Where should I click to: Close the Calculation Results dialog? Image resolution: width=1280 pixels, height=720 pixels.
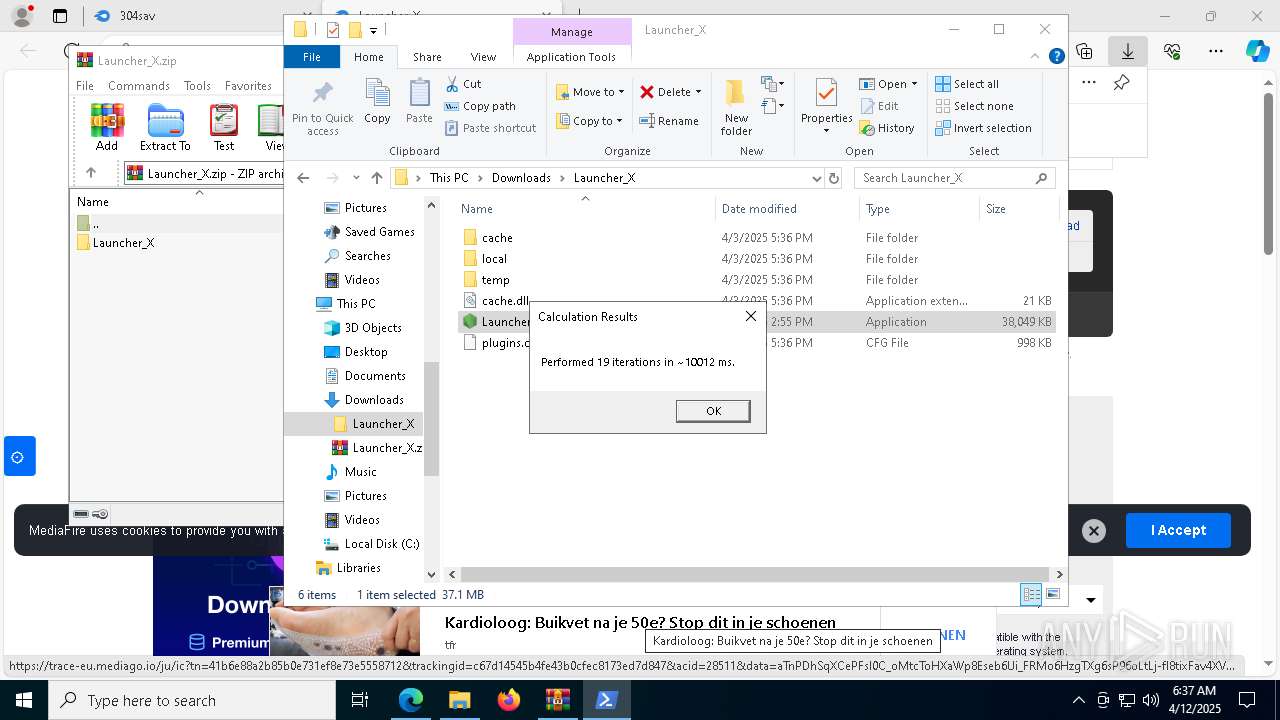(751, 316)
